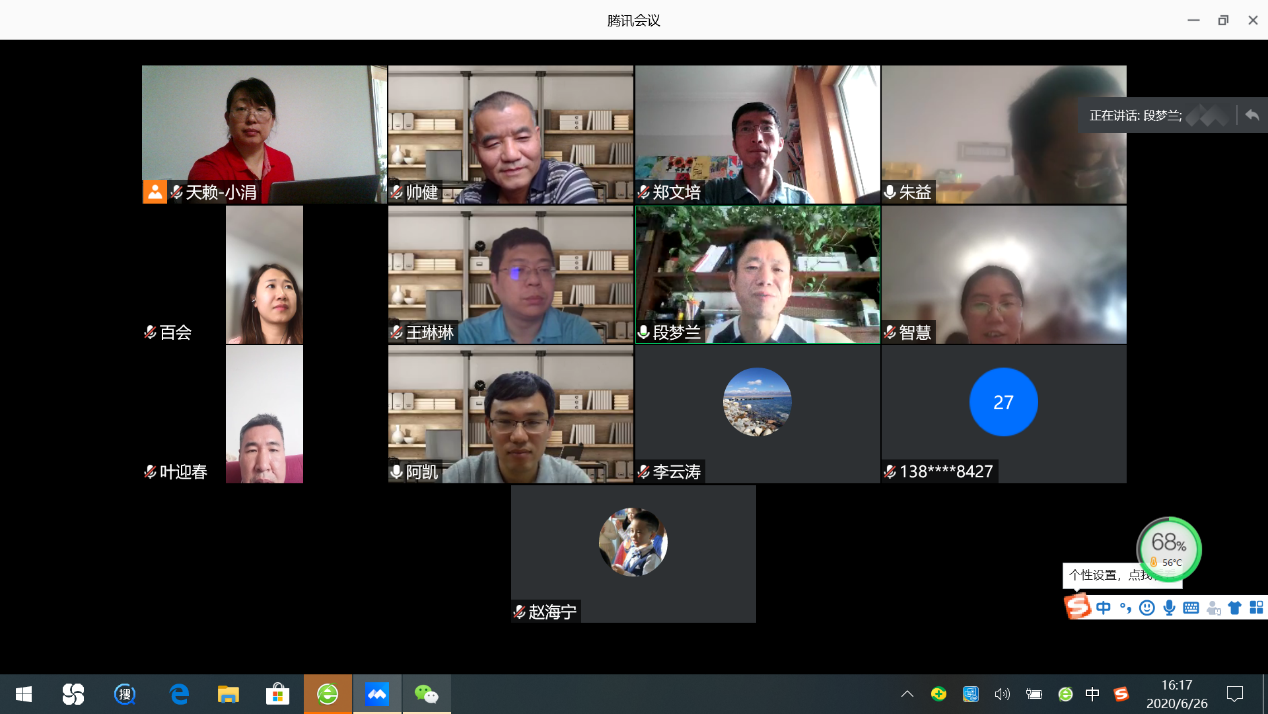The image size is (1268, 714).
Task: Open the Sogou toolbox grid icon
Action: point(1257,607)
